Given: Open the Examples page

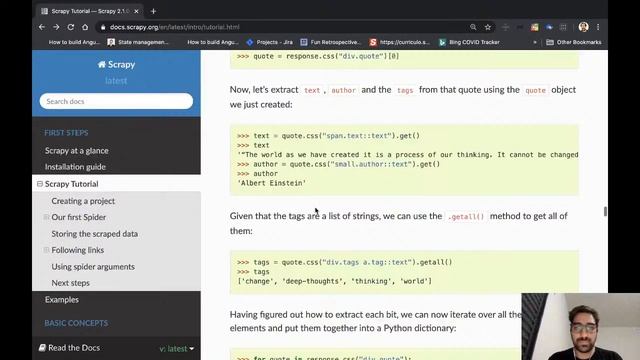Looking at the screenshot, I should tap(62, 300).
